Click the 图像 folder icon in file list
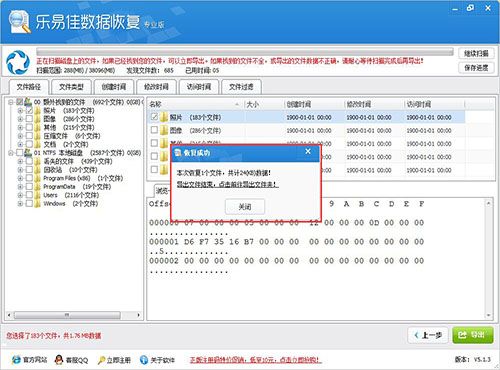Image resolution: width=500 pixels, height=370 pixels. (x=164, y=130)
